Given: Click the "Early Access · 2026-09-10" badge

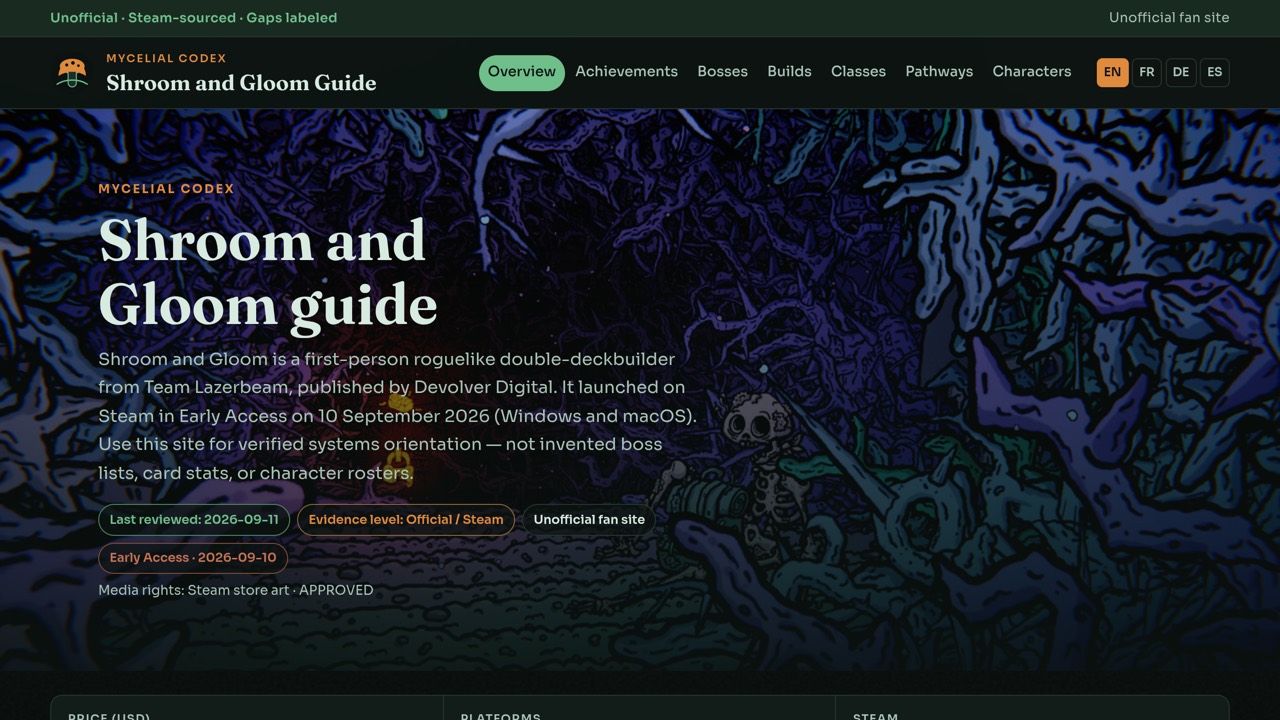Looking at the screenshot, I should coord(193,558).
